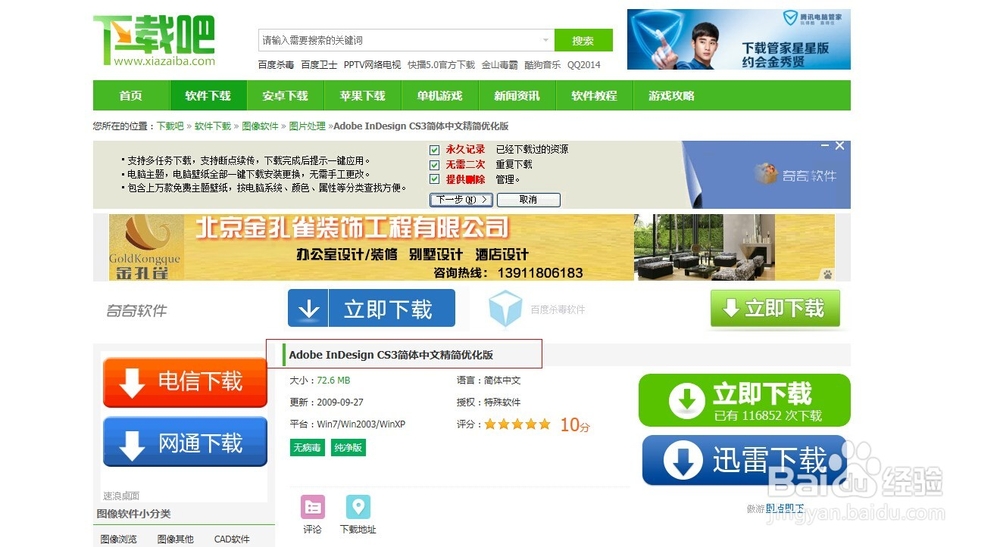Click the 奇奇软件 logo text
The height and width of the screenshot is (547, 1000).
click(x=136, y=310)
